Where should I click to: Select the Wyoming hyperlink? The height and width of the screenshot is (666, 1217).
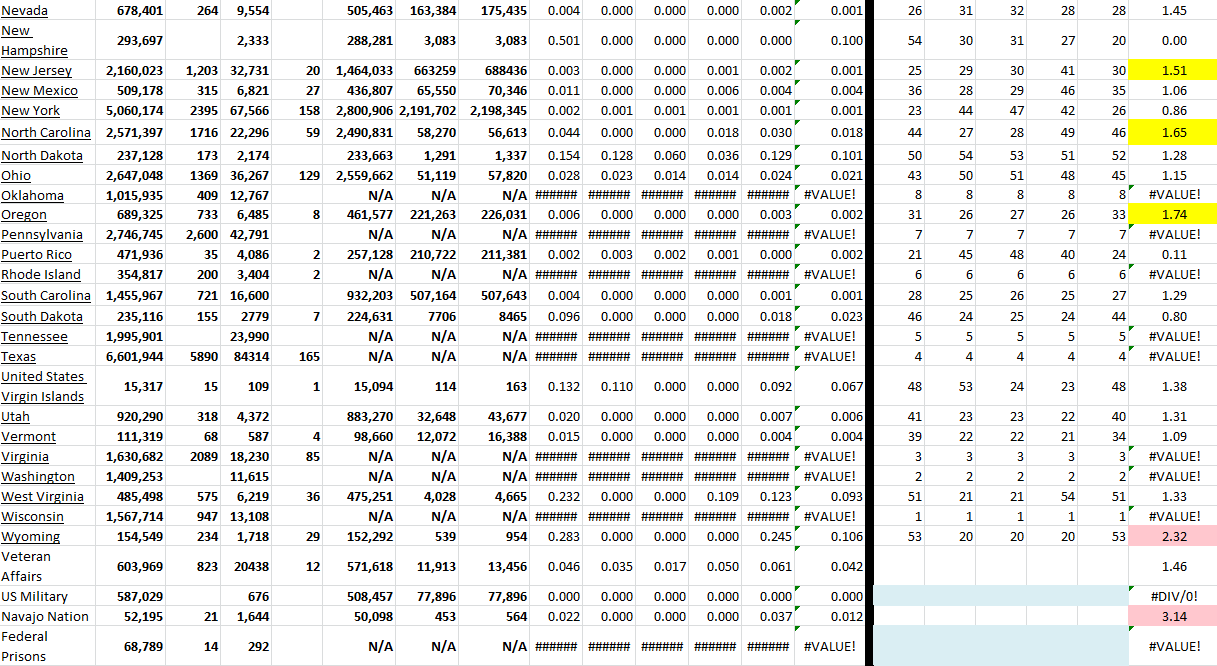31,536
